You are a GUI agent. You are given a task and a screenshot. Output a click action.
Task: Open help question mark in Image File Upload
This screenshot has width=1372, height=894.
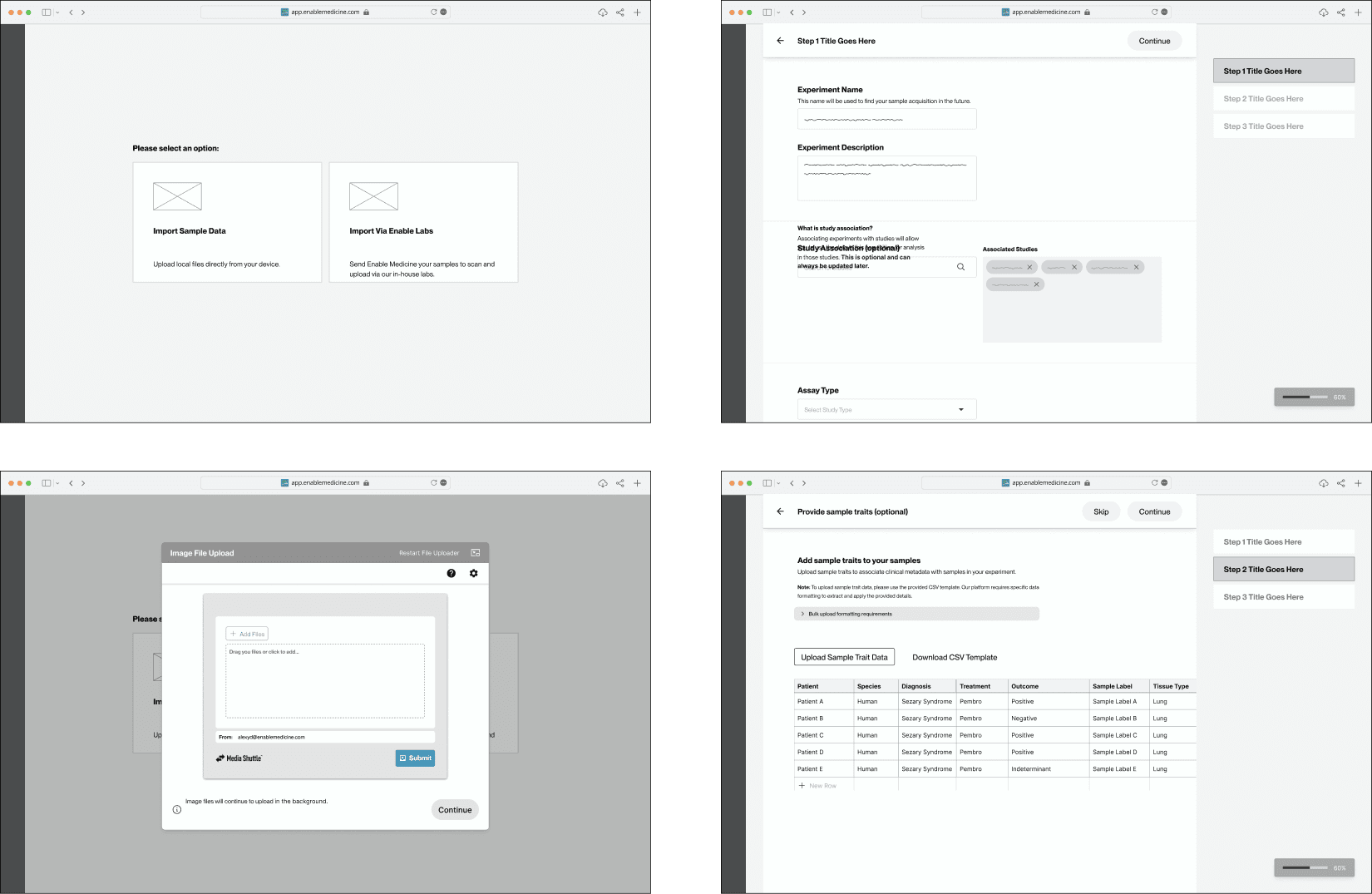452,573
